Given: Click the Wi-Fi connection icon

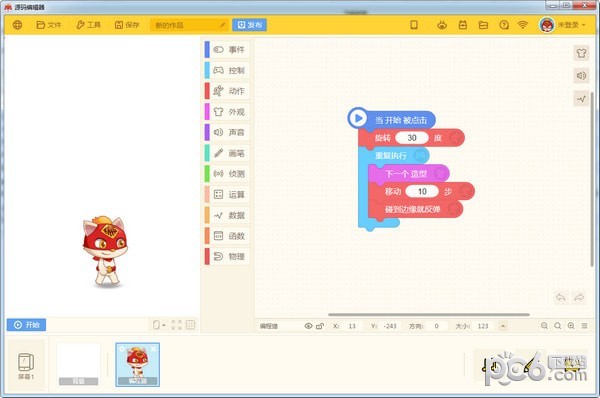Looking at the screenshot, I should [523, 25].
